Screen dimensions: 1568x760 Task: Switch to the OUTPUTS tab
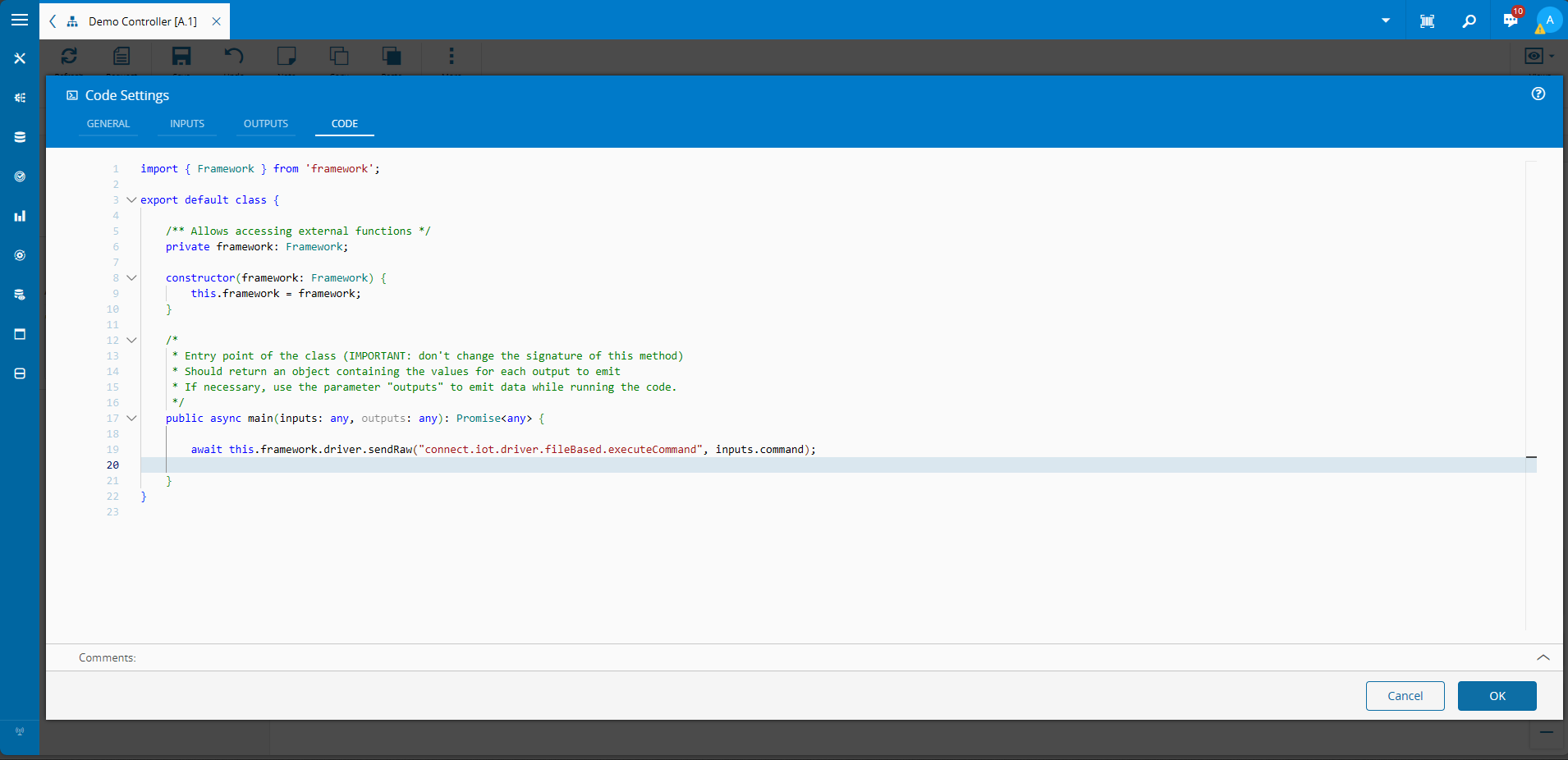point(266,124)
